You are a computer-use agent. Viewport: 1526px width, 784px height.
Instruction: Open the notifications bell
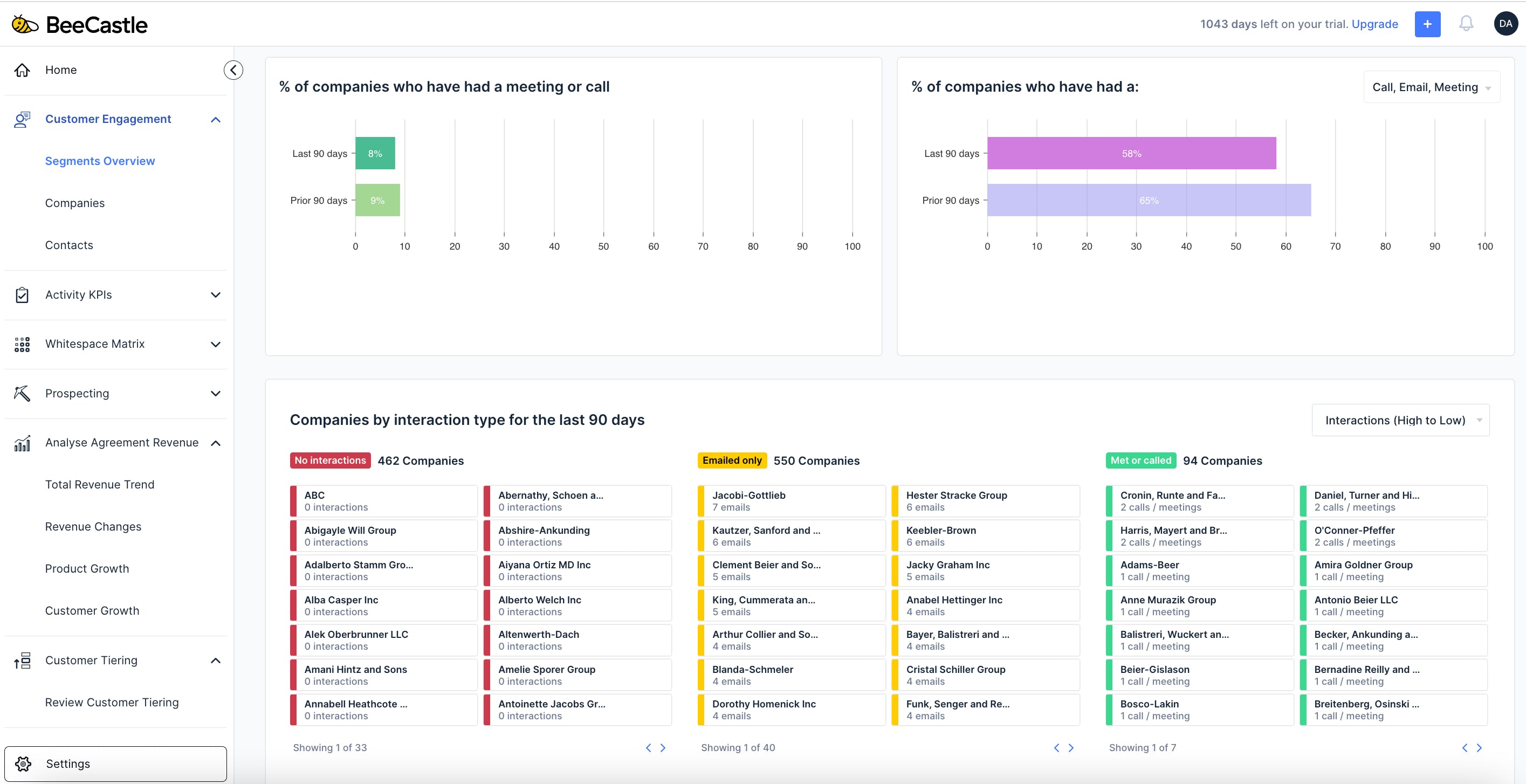coord(1466,24)
